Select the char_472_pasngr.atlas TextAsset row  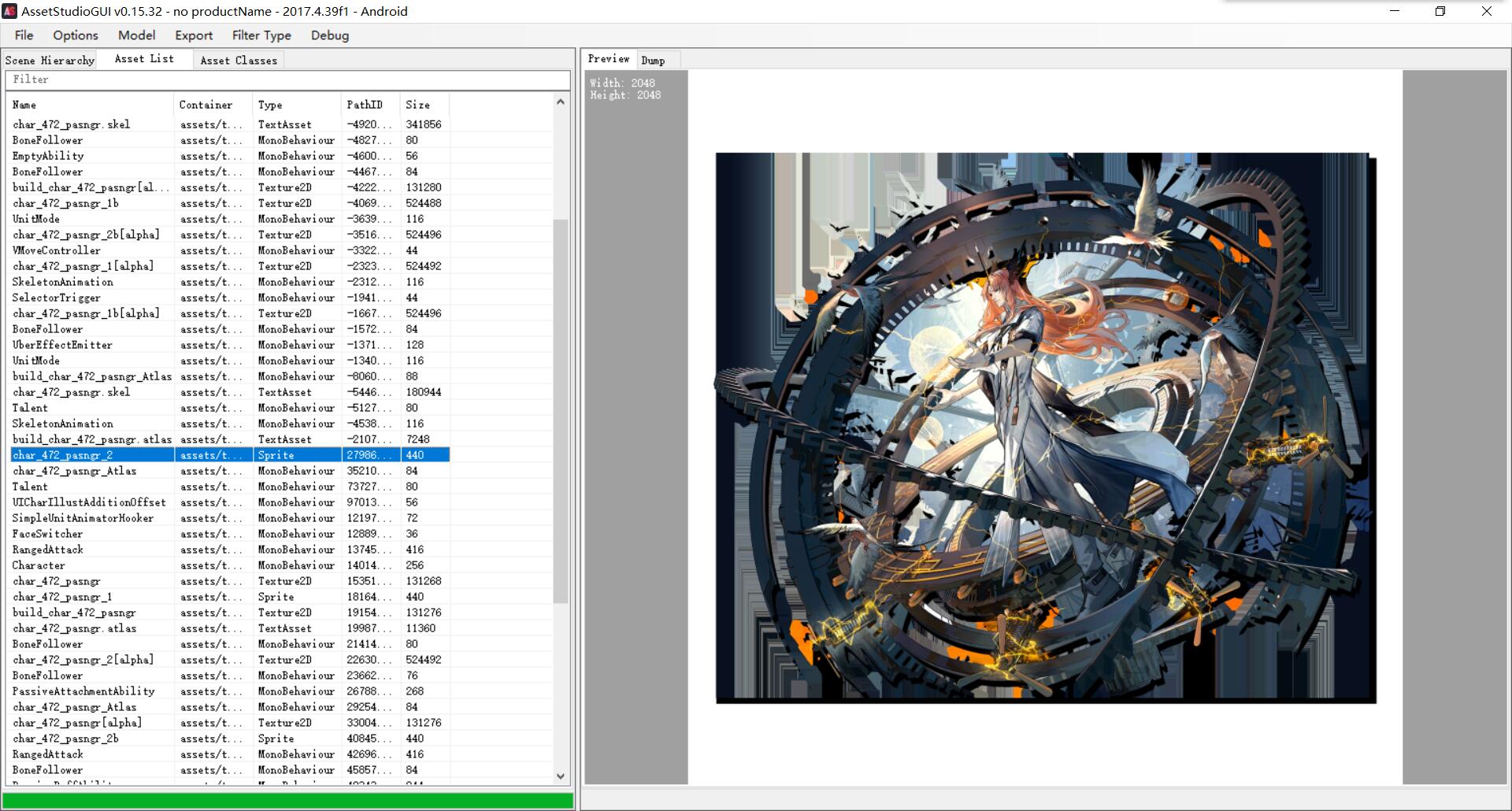pos(230,628)
